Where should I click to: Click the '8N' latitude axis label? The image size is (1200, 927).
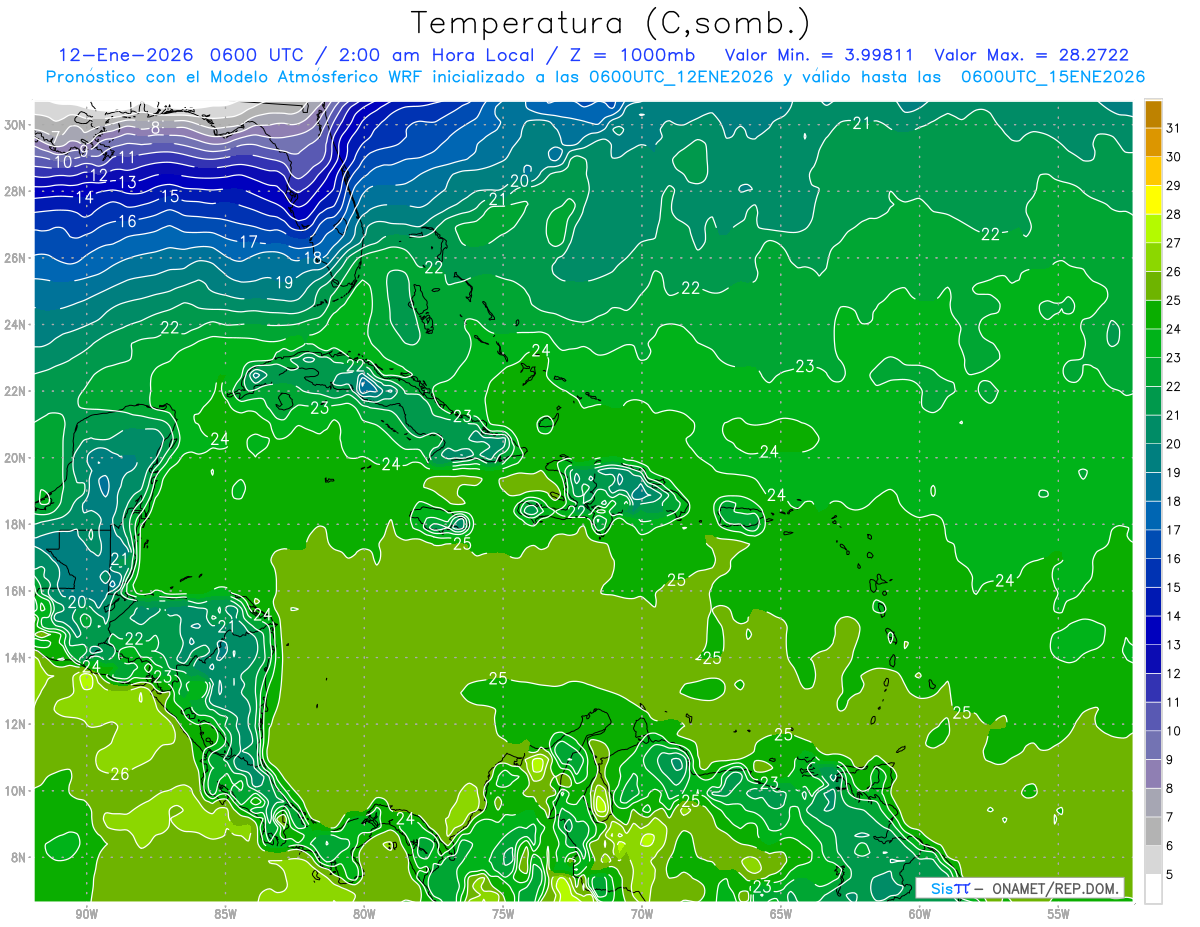[x=20, y=857]
